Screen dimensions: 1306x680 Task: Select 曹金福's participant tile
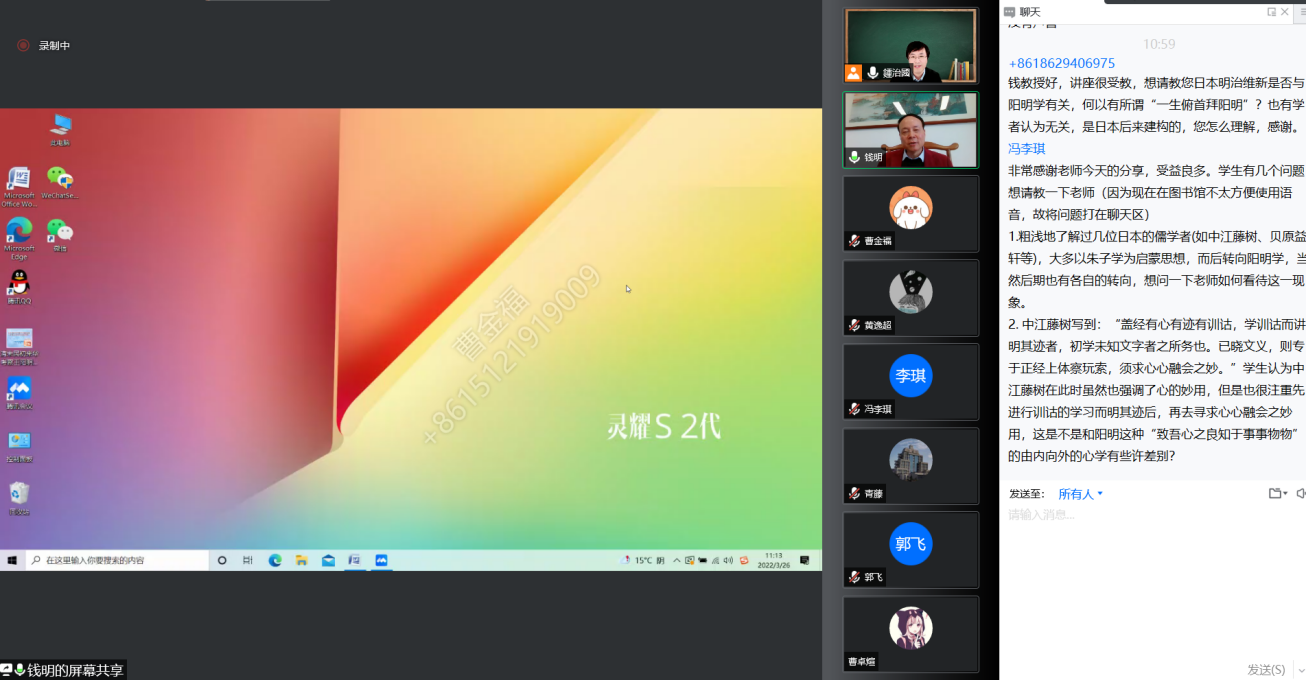(x=910, y=213)
